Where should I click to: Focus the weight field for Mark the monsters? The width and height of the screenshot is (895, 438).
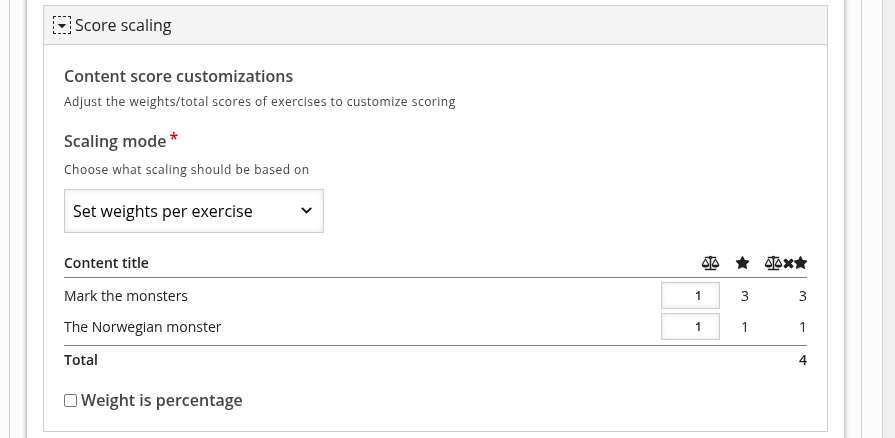[690, 295]
